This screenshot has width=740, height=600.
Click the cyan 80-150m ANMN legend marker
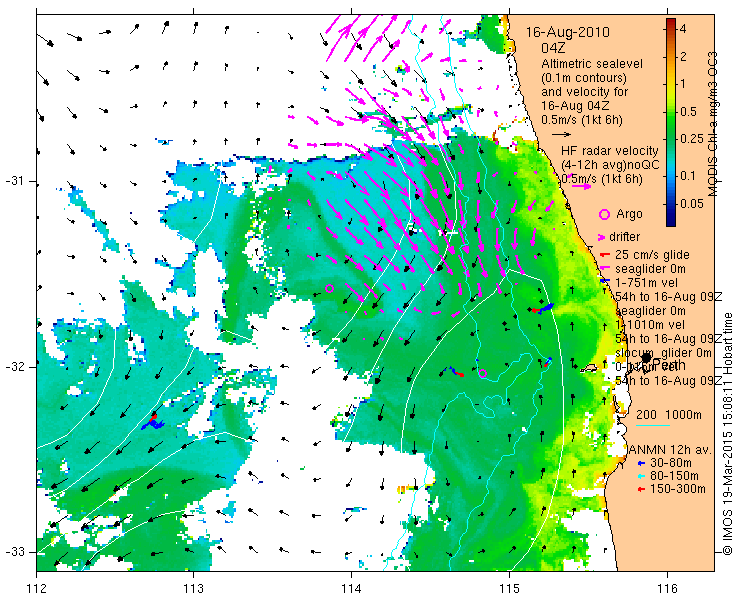click(x=640, y=476)
